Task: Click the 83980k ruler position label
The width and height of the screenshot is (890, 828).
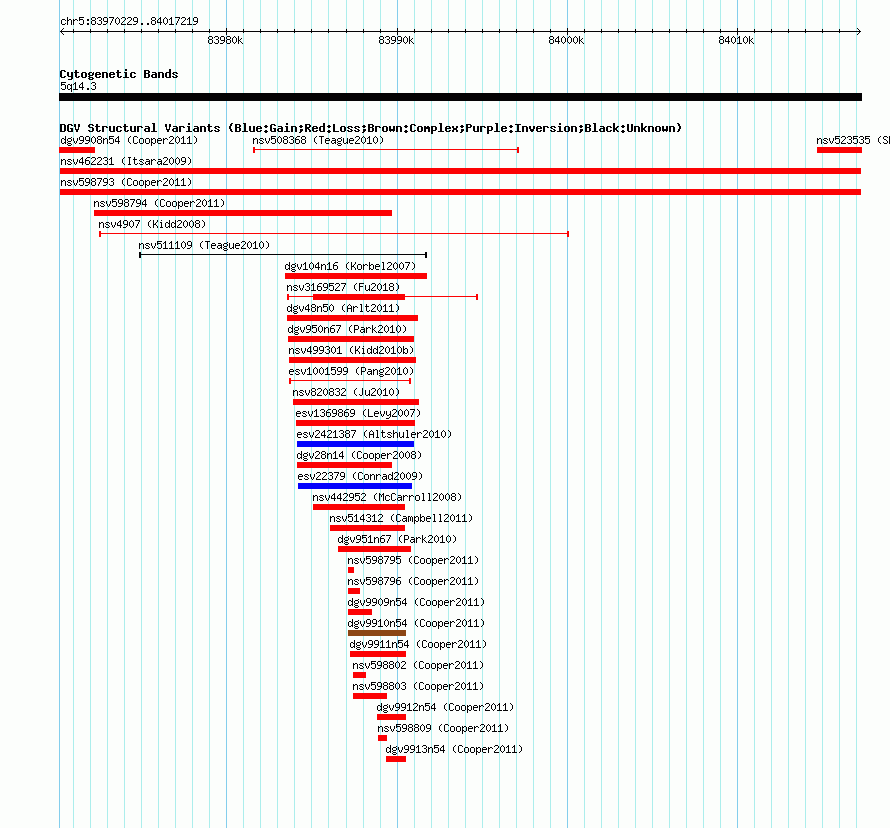Action: coord(225,40)
